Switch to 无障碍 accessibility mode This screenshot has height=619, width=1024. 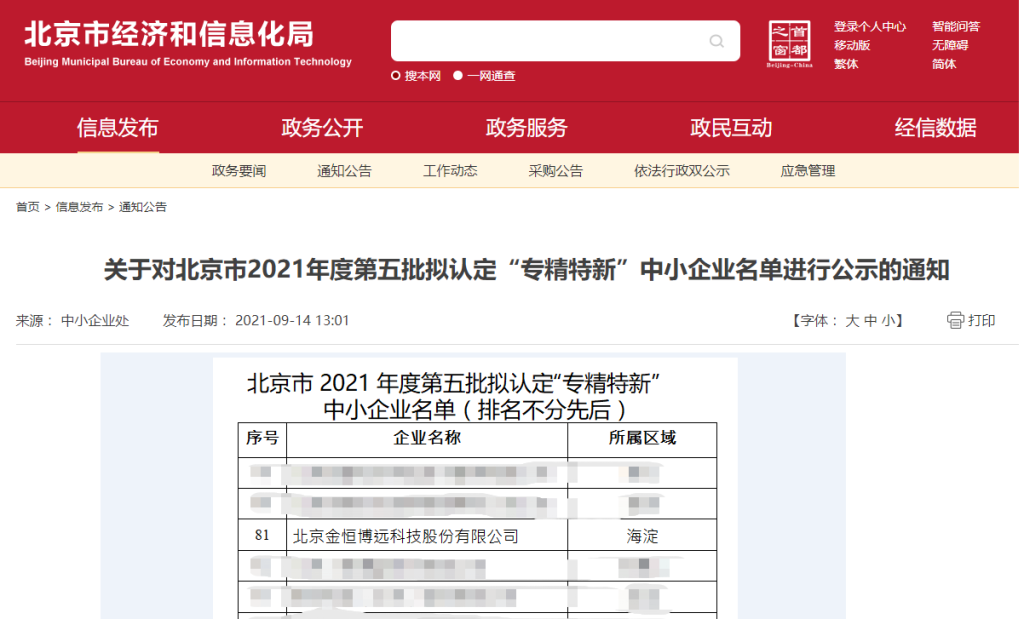pos(949,45)
